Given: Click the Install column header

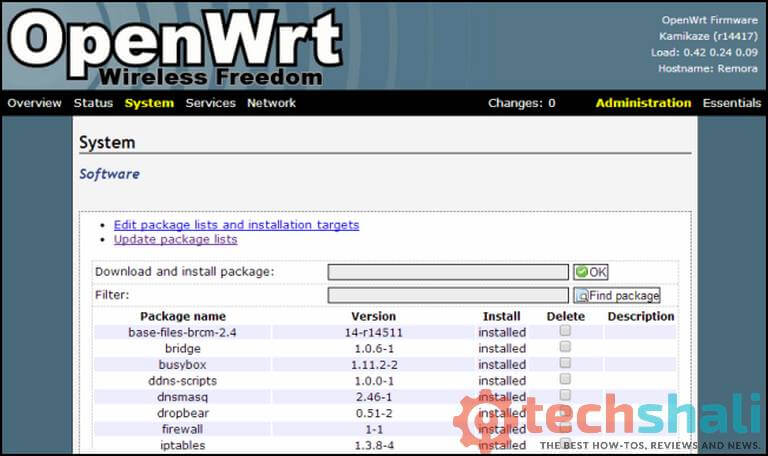Looking at the screenshot, I should tap(502, 316).
